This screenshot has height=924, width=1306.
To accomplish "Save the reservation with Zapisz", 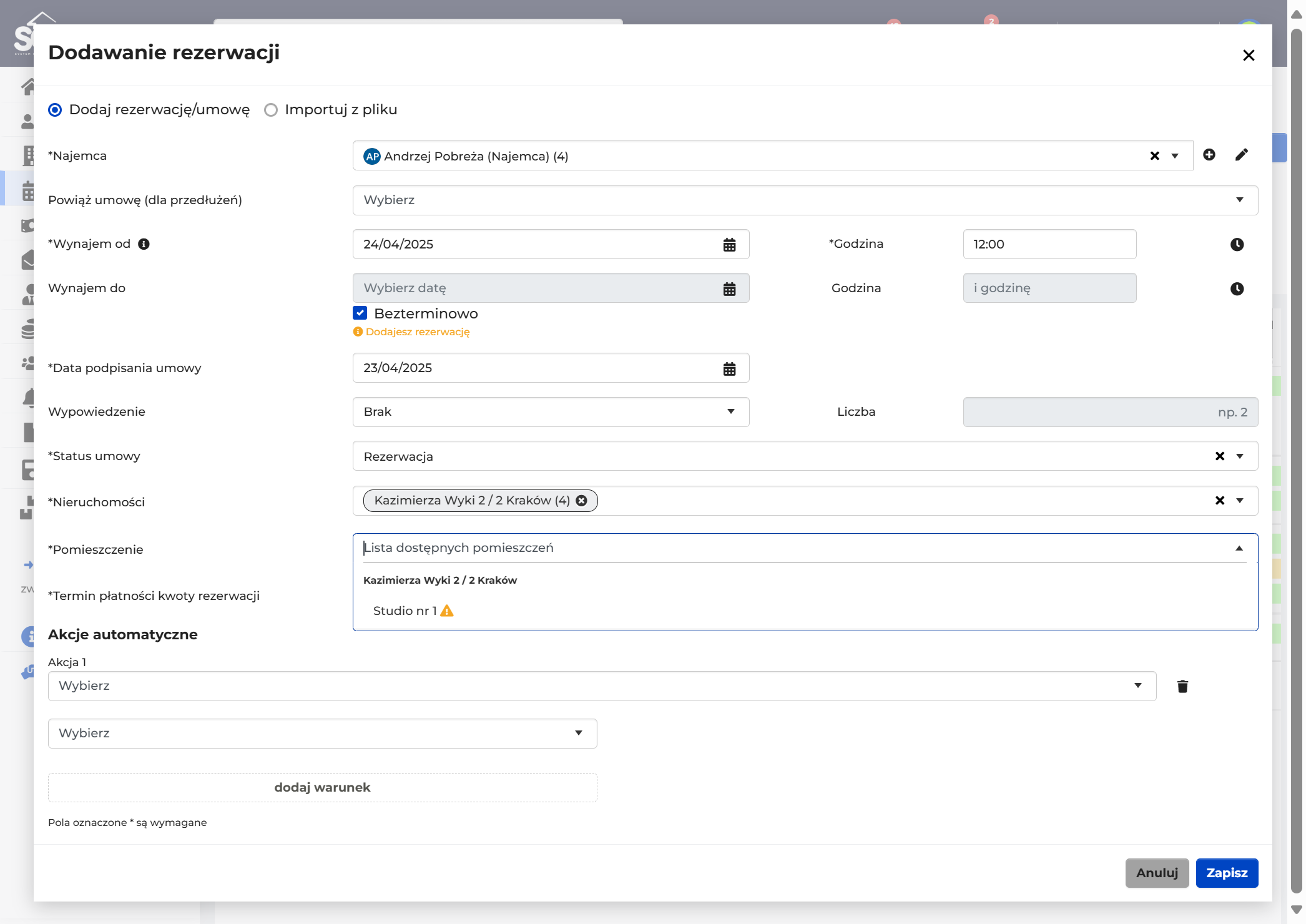I will 1227,873.
